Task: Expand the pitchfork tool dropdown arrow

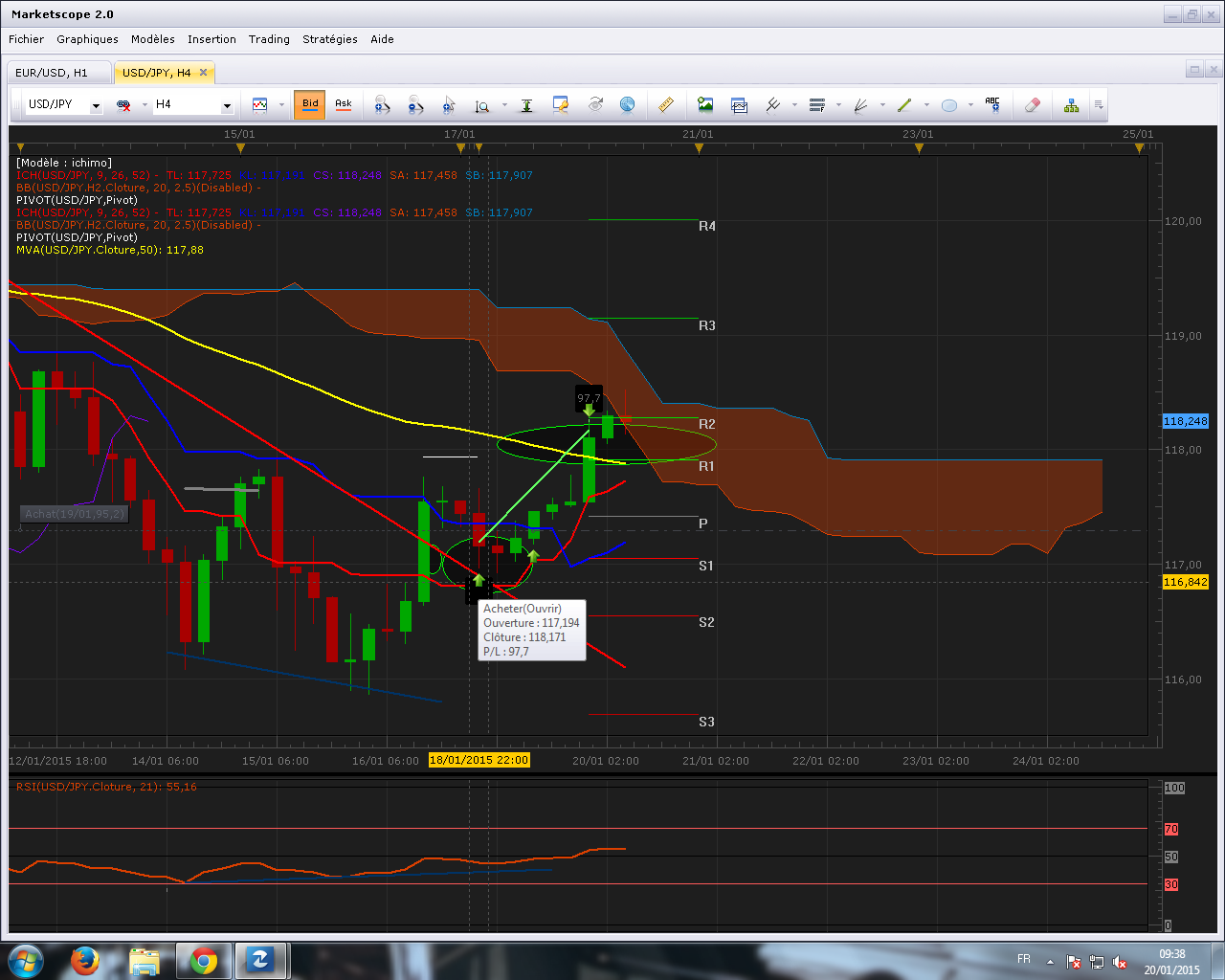Action: 794,105
